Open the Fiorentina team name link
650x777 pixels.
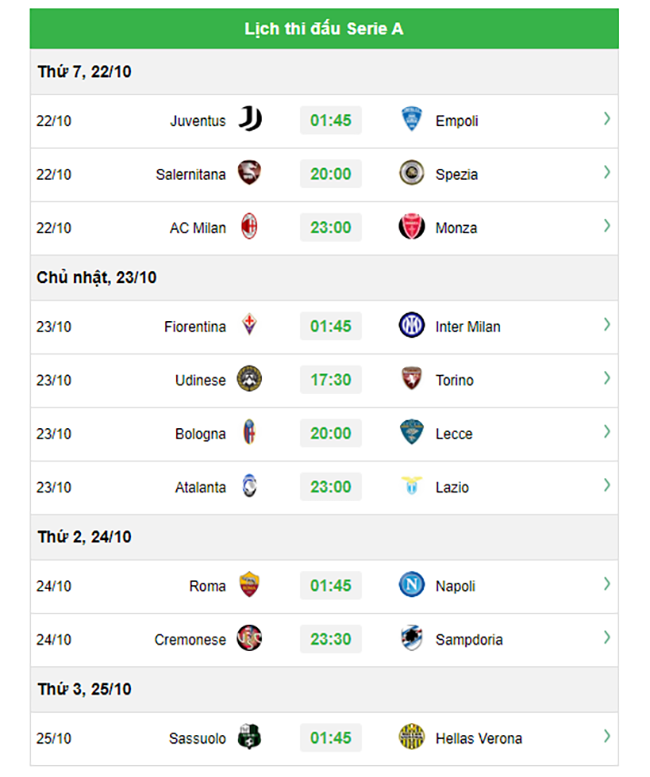[195, 327]
